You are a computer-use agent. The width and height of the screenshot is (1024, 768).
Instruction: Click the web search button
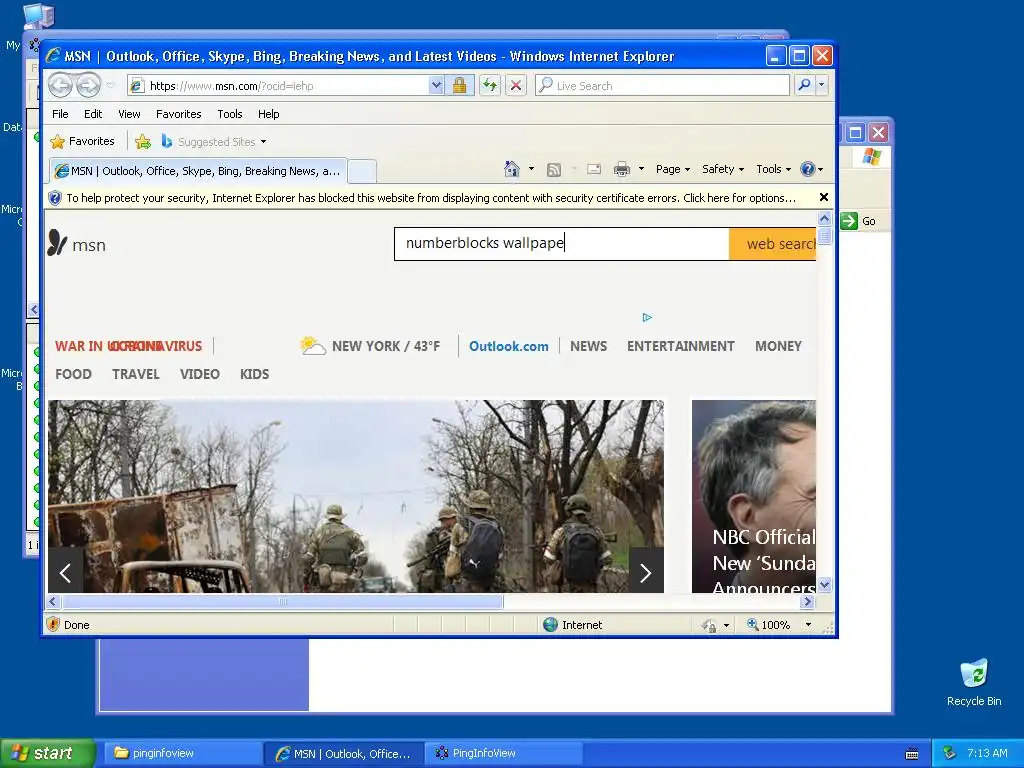pyautogui.click(x=773, y=244)
